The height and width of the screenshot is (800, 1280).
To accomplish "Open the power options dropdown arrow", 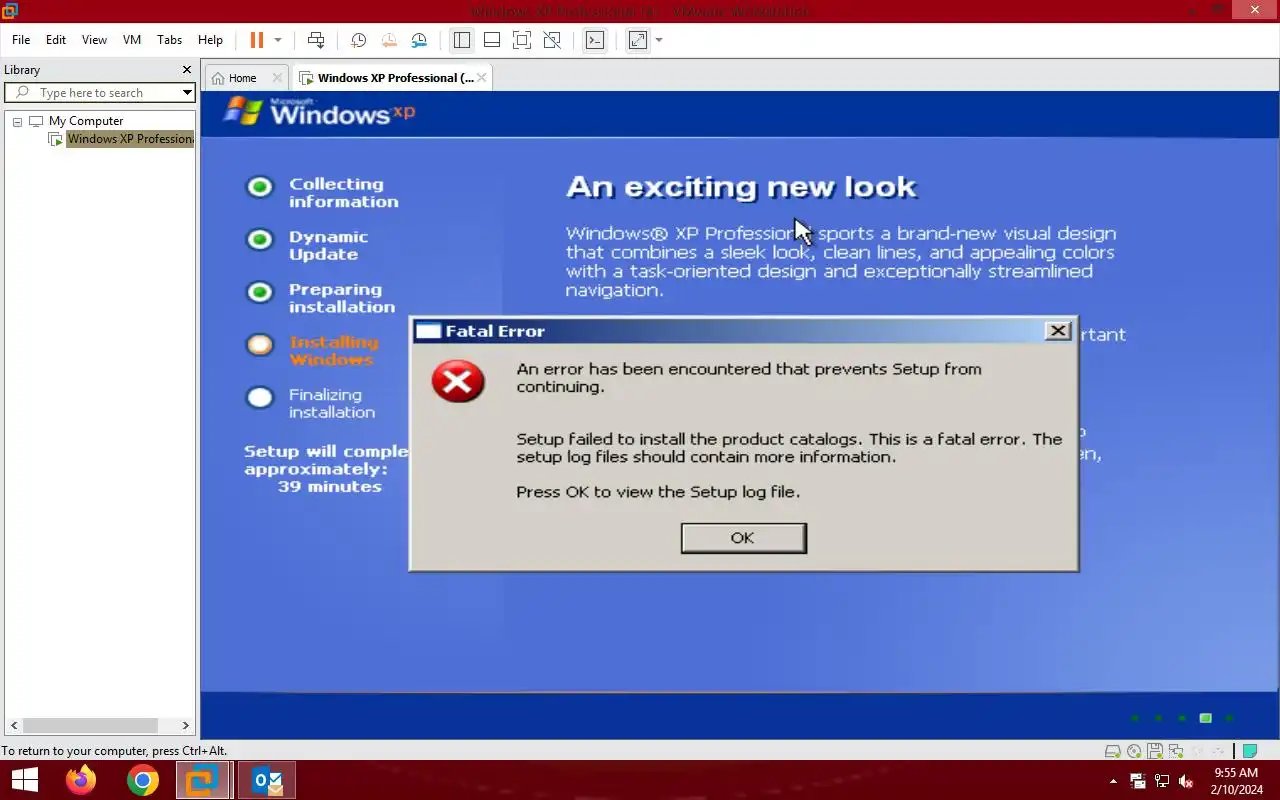I will (278, 40).
